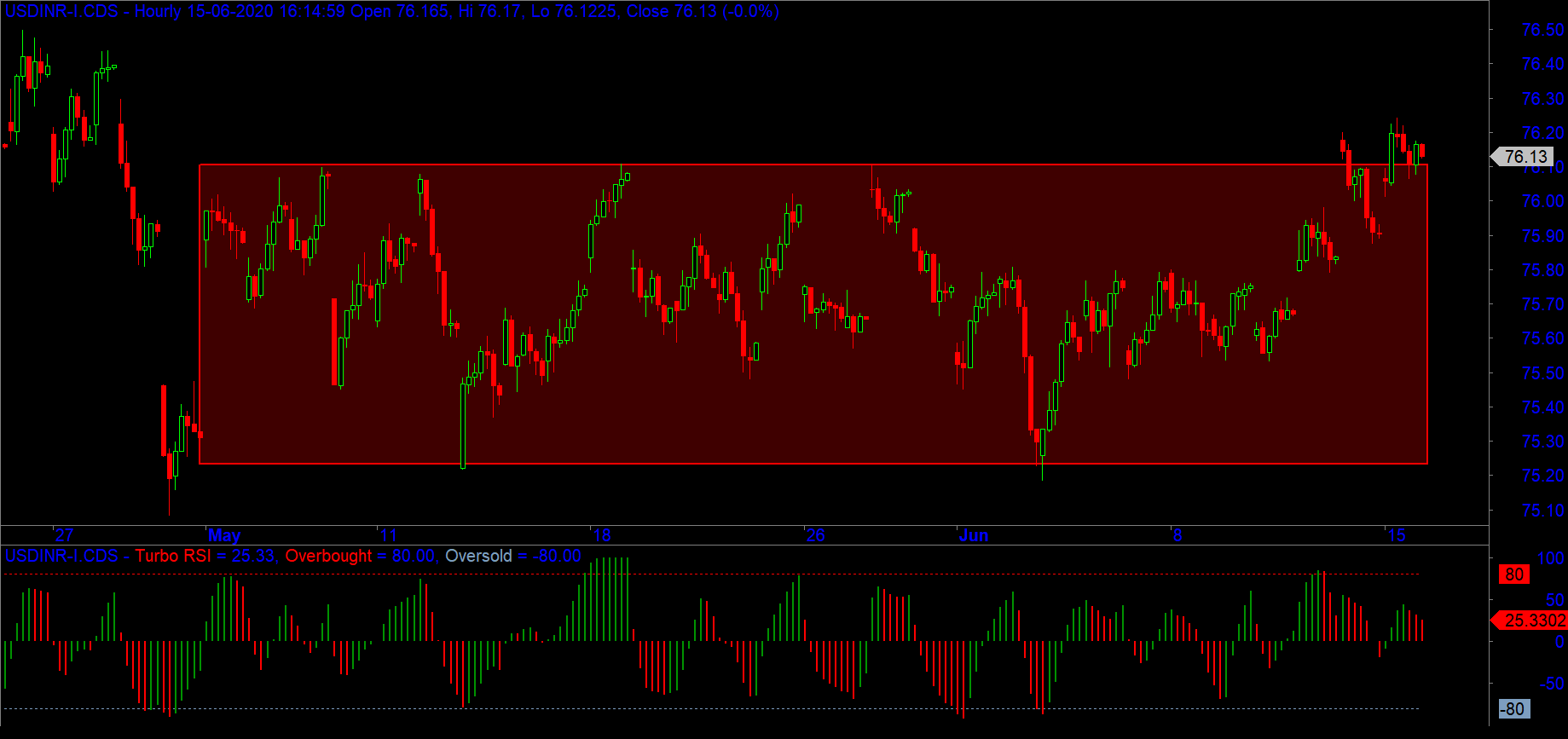1568x739 pixels.
Task: Click the 75.60 price axis label
Action: pyautogui.click(x=1542, y=338)
